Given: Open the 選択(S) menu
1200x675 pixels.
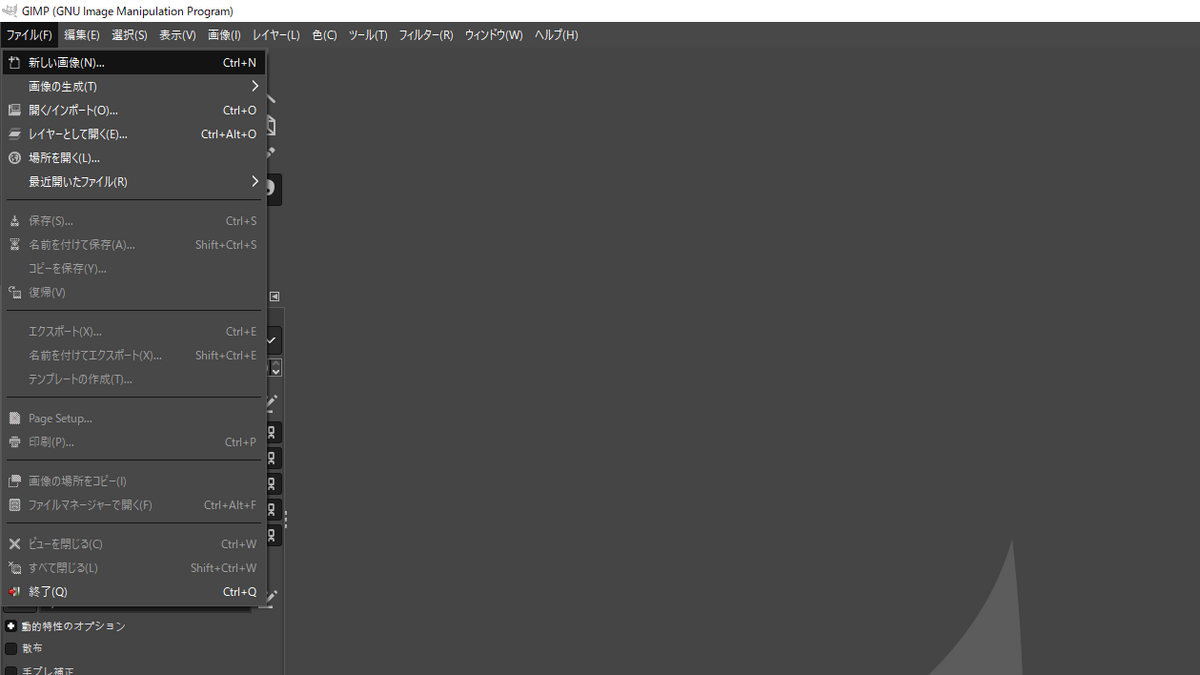Looking at the screenshot, I should (129, 35).
